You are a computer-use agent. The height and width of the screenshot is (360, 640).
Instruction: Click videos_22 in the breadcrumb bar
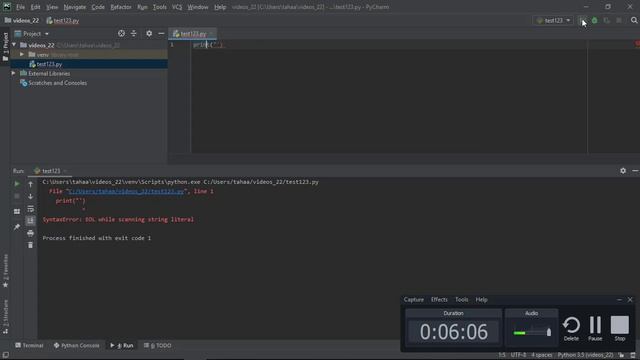tap(22, 20)
